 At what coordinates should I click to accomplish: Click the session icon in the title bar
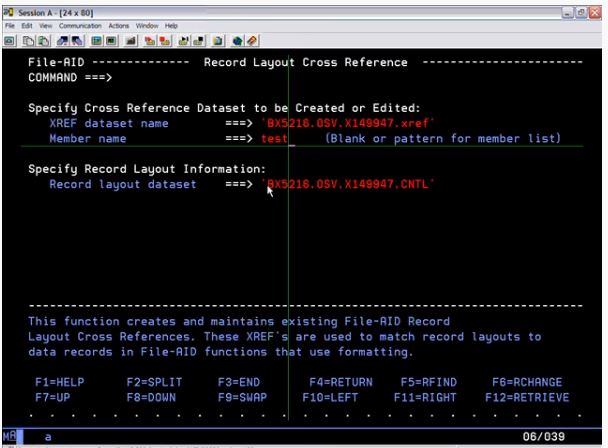(8, 13)
